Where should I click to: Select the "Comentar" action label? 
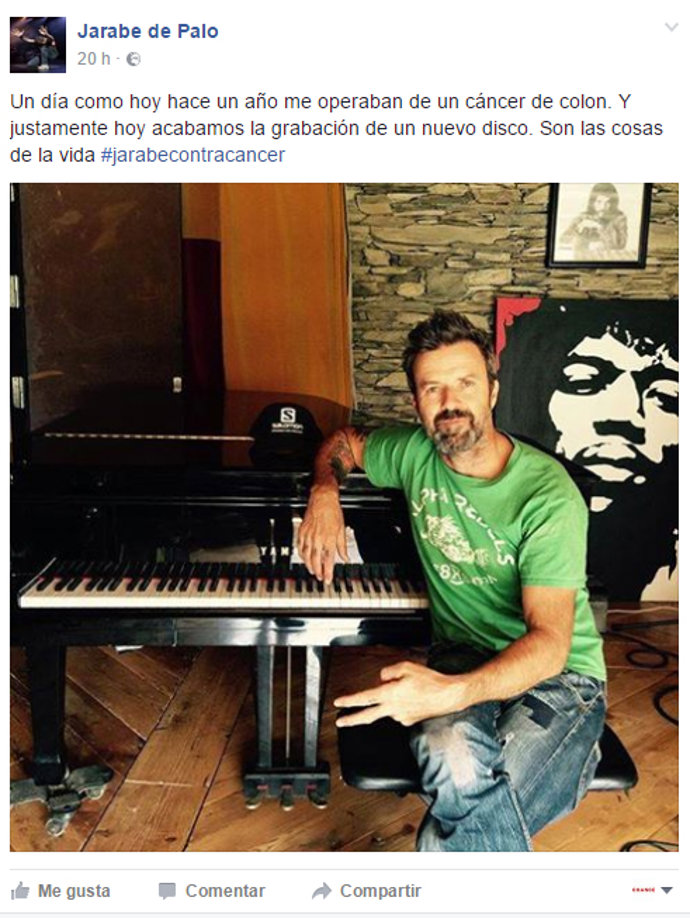pos(225,891)
